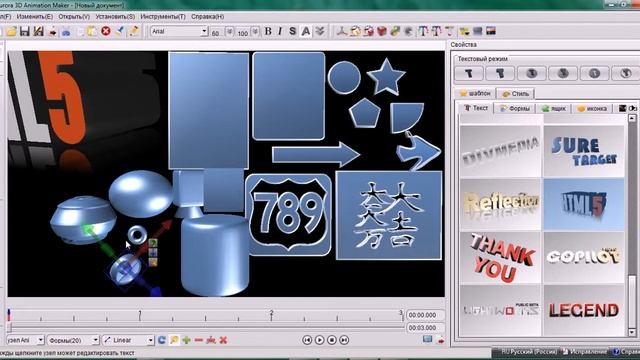
Task: Switch to the Формы templates tab
Action: coord(515,108)
